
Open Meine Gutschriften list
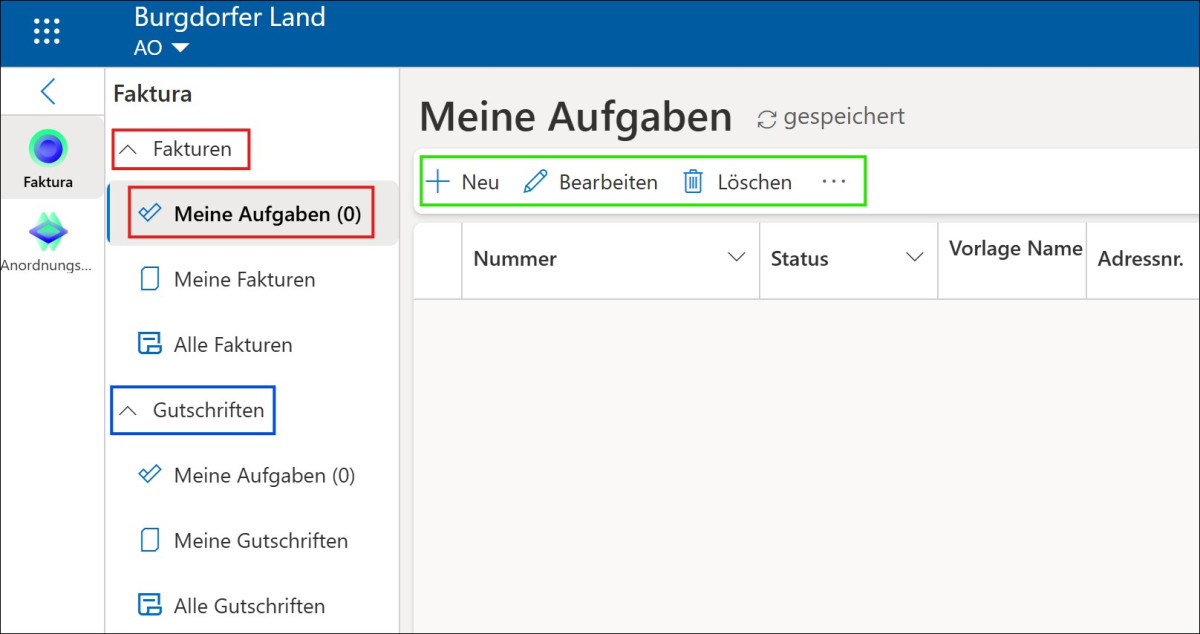pos(260,541)
